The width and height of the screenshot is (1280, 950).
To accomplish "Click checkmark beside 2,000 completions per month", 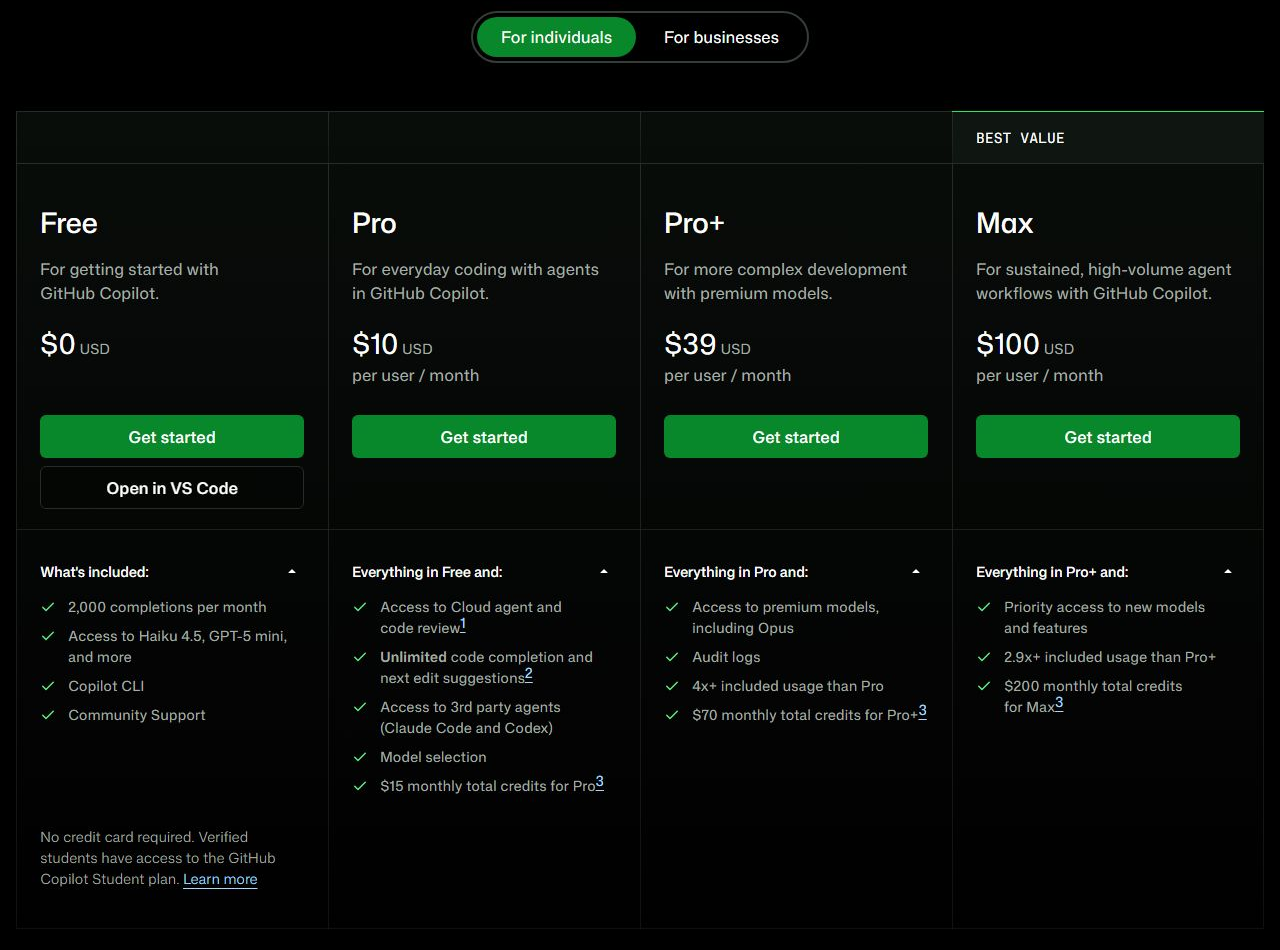I will pos(48,607).
